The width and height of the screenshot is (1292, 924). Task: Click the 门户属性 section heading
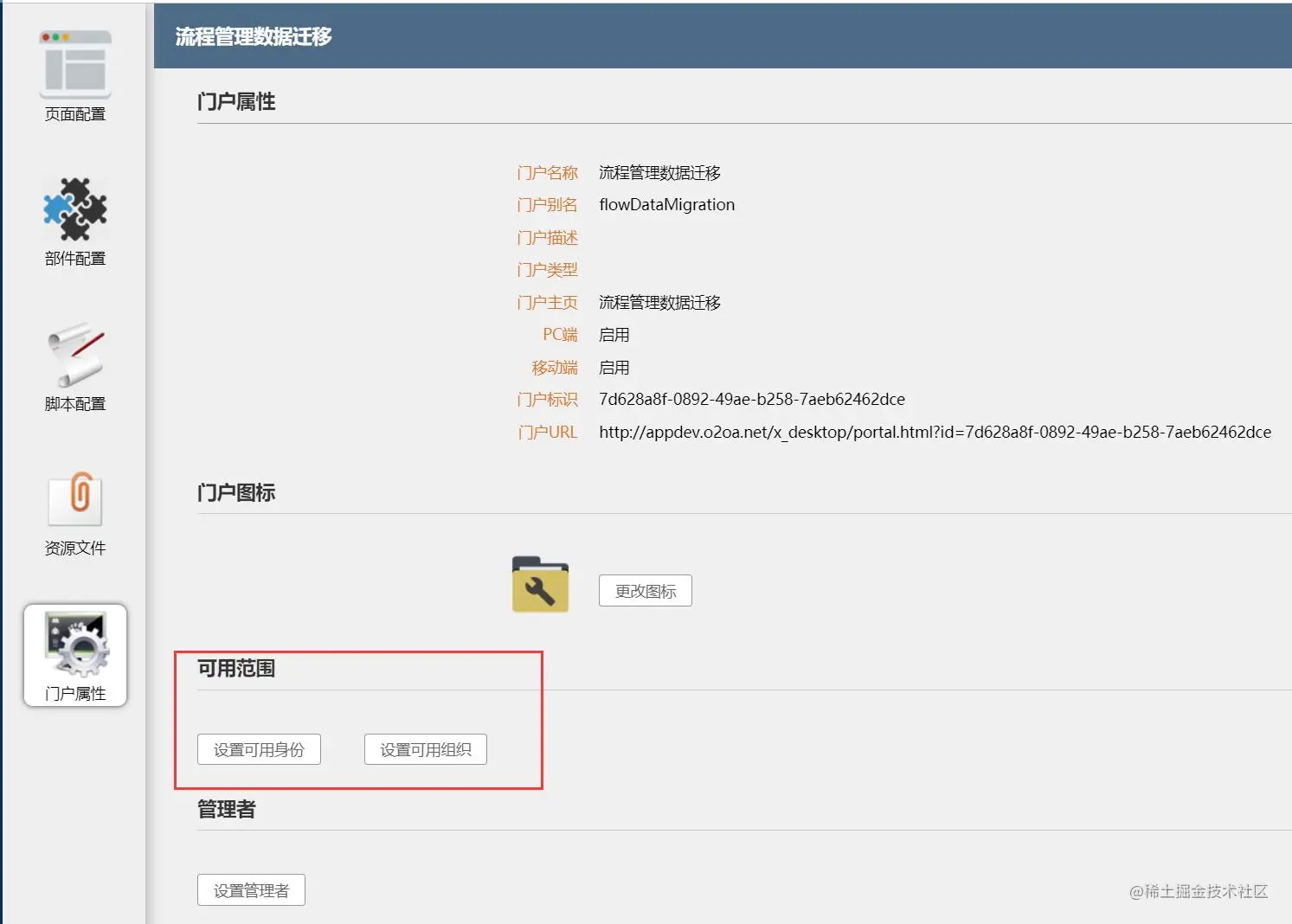(x=236, y=101)
